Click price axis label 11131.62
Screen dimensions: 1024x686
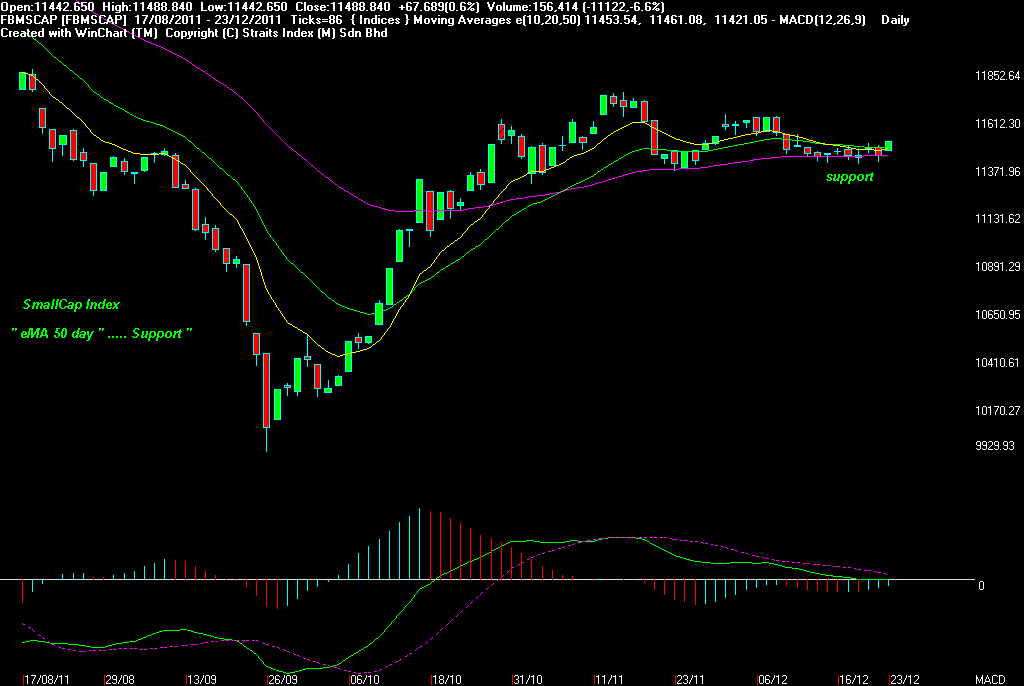coord(997,219)
